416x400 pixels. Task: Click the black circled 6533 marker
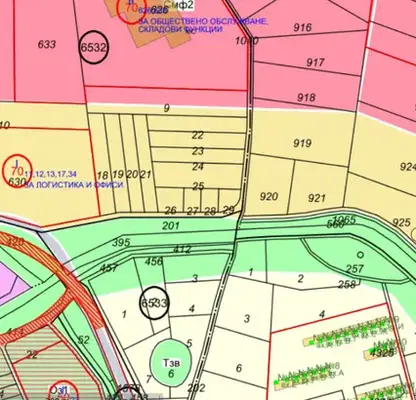pos(154,303)
